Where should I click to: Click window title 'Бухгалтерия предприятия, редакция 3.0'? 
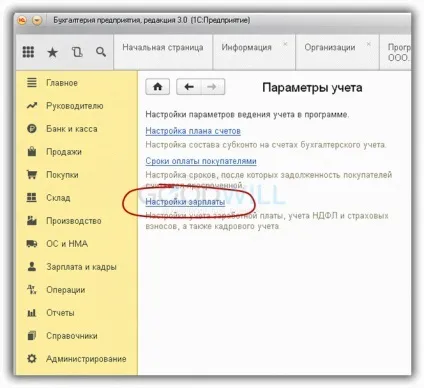[120, 20]
